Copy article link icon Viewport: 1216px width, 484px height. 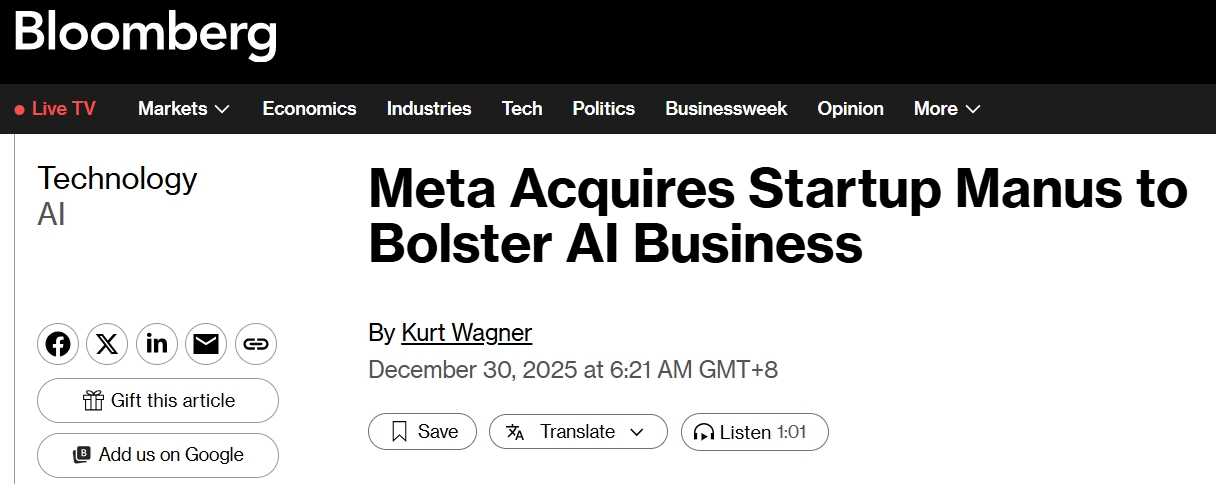[256, 344]
